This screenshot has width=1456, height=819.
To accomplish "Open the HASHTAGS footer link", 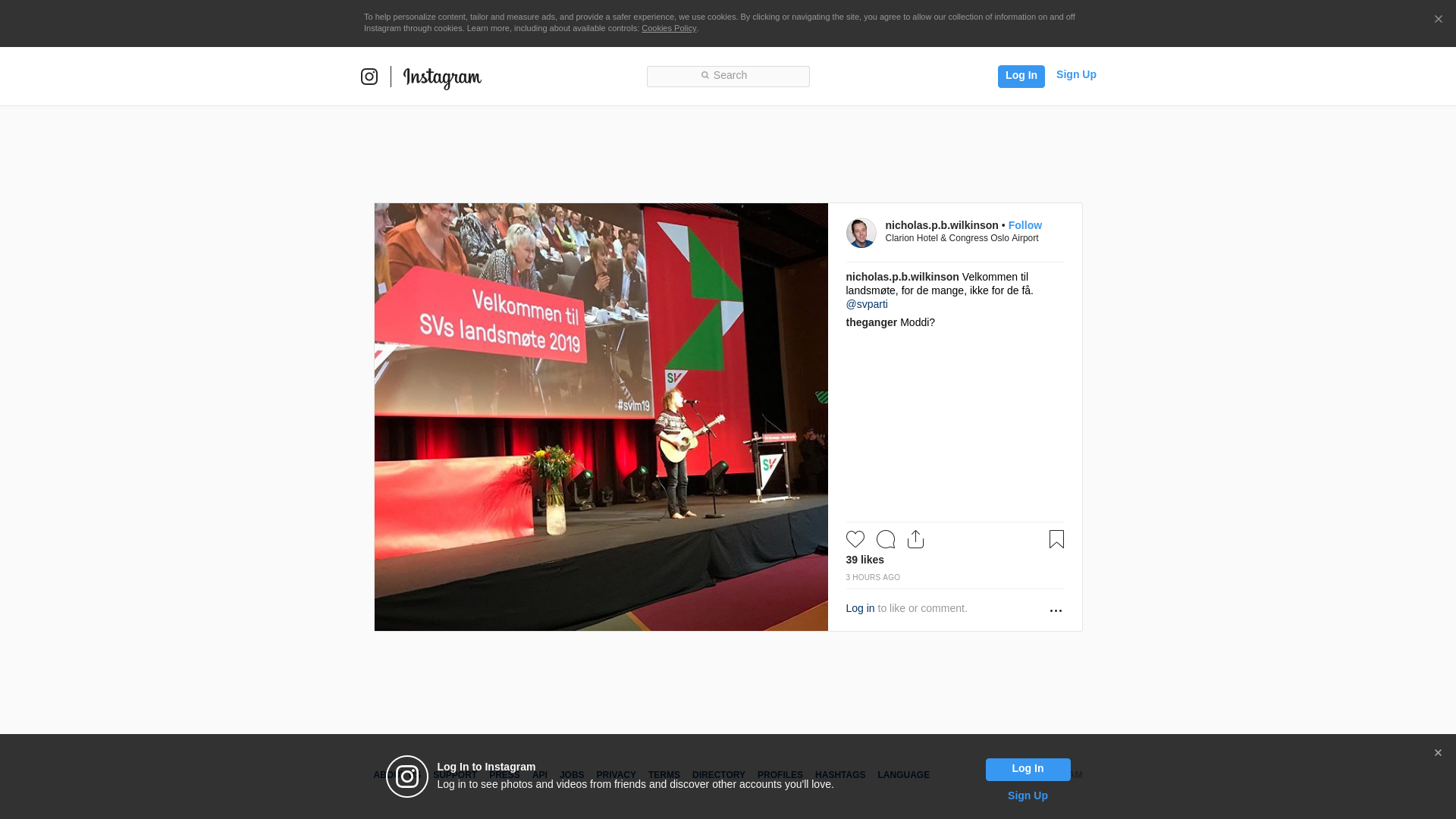I will click(839, 775).
